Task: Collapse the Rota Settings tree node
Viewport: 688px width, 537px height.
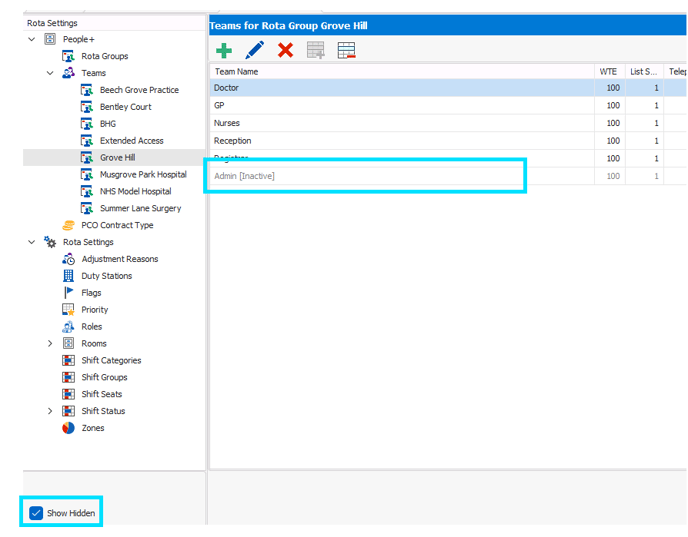Action: click(32, 242)
